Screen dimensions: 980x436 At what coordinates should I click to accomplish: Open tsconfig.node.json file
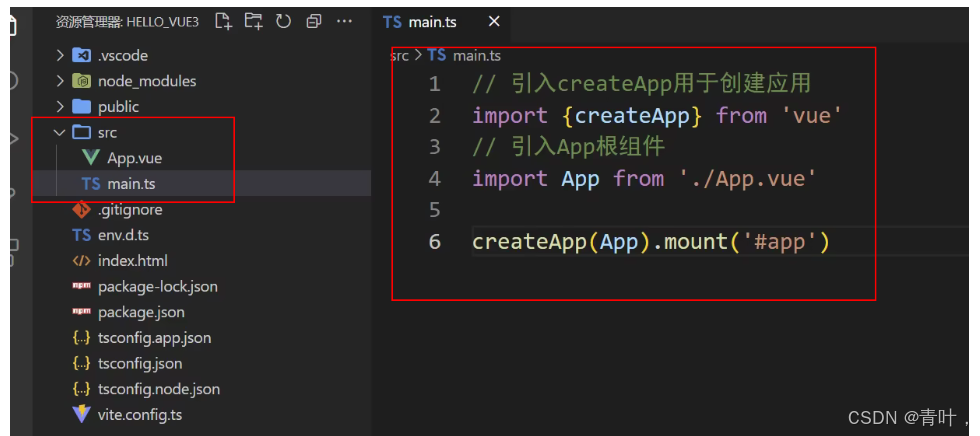tap(159, 389)
